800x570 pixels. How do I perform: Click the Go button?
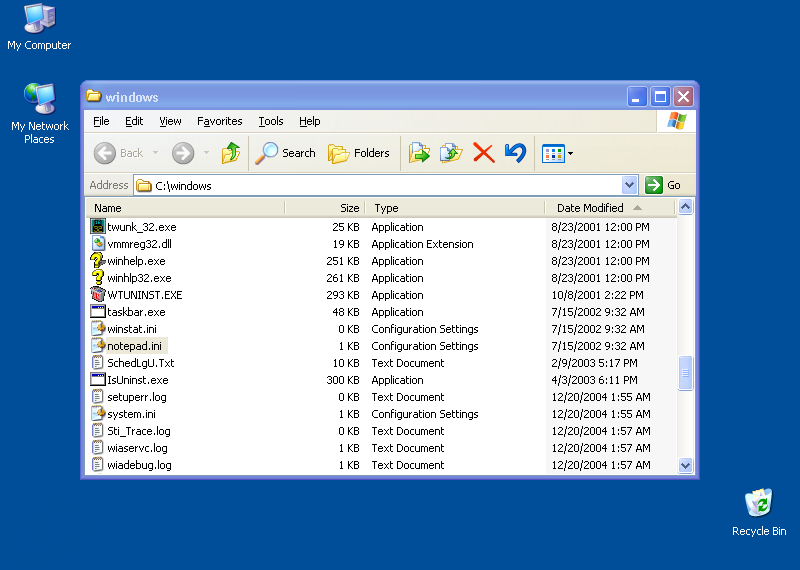663,185
